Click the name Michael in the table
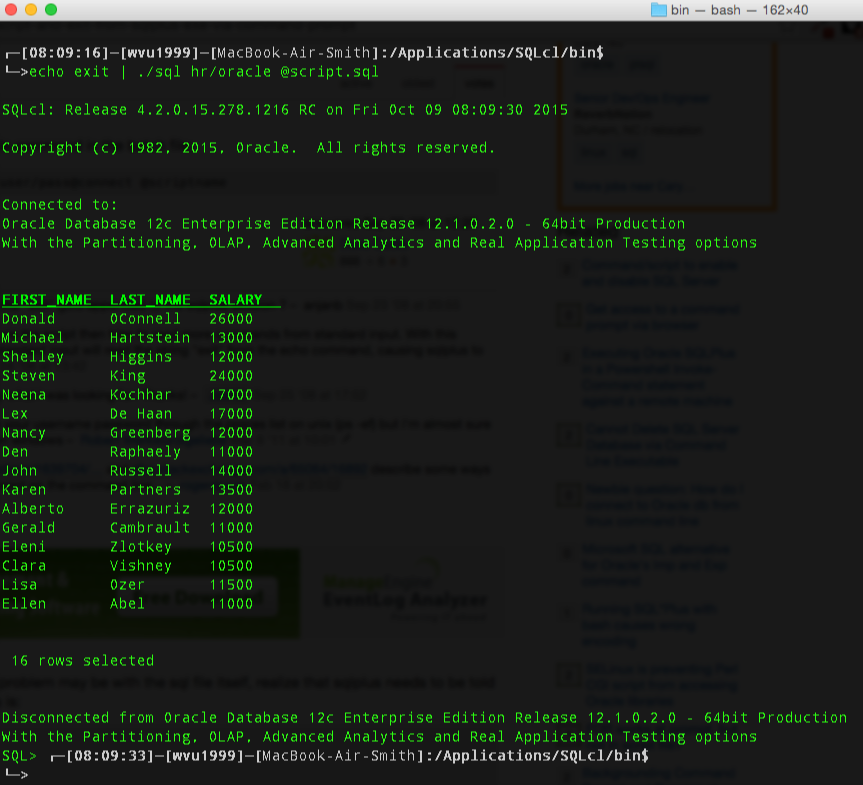The width and height of the screenshot is (863, 785). click(x=33, y=338)
